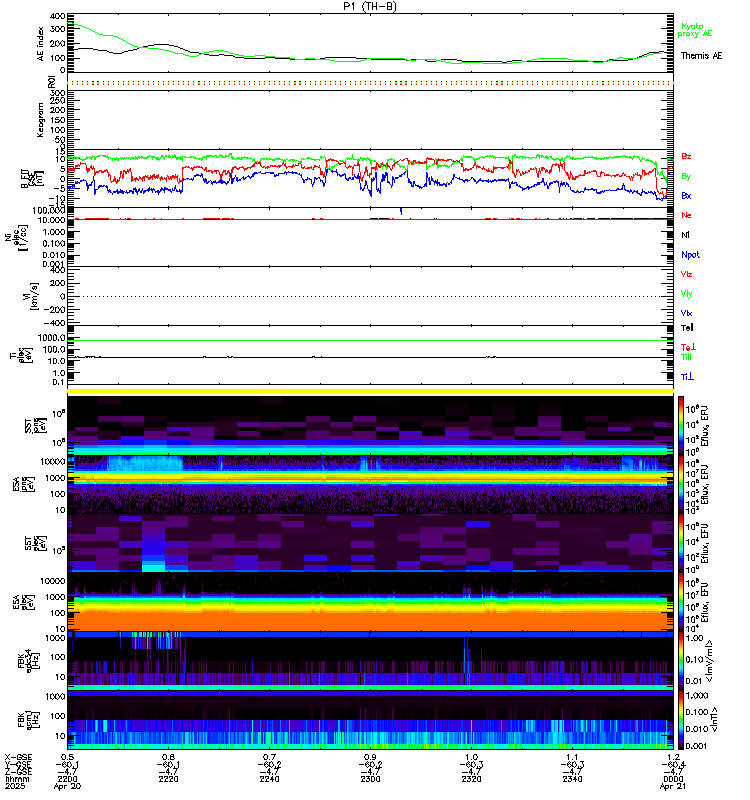The image size is (750, 800).
Task: Click the 0000 time tick label
Action: click(x=673, y=779)
